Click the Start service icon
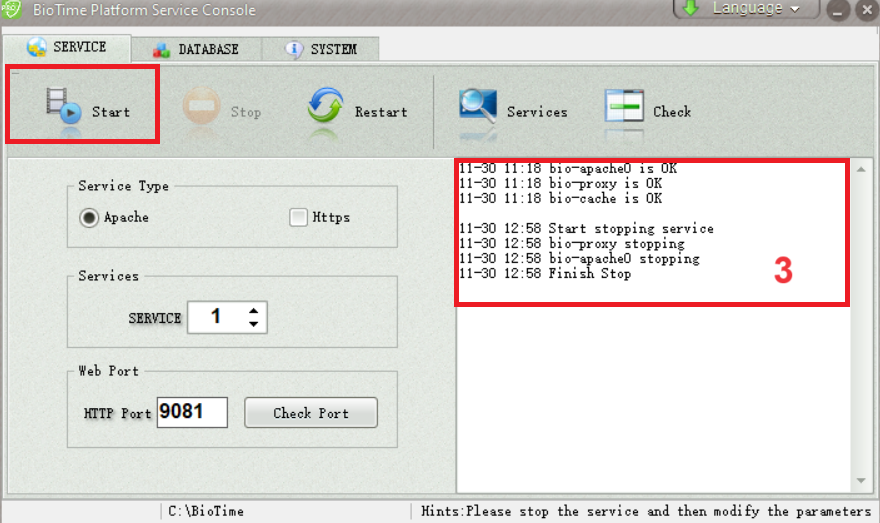 point(63,106)
